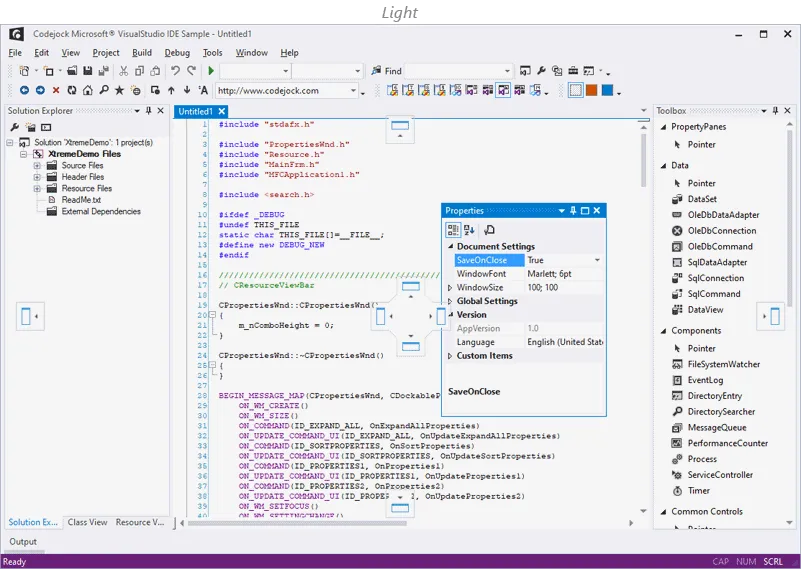Click the Favorites star icon

pyautogui.click(x=120, y=91)
